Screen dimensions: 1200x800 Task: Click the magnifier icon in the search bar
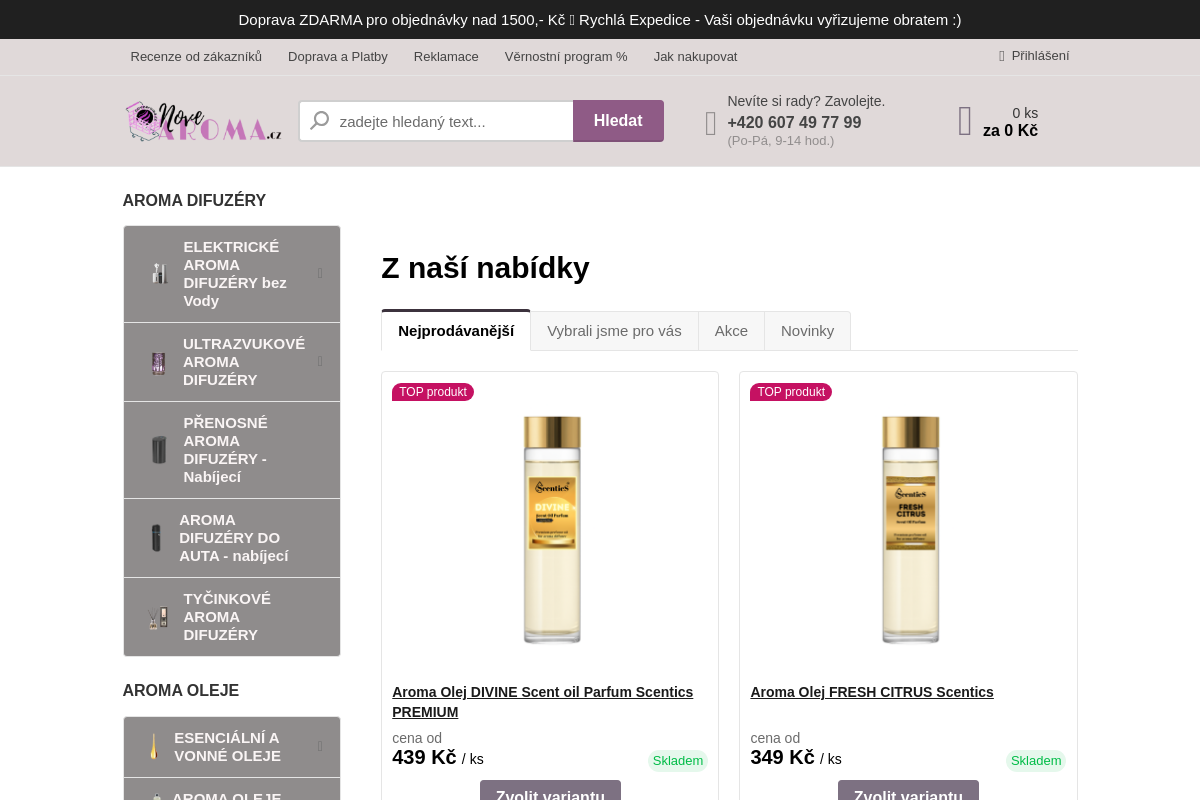(319, 120)
